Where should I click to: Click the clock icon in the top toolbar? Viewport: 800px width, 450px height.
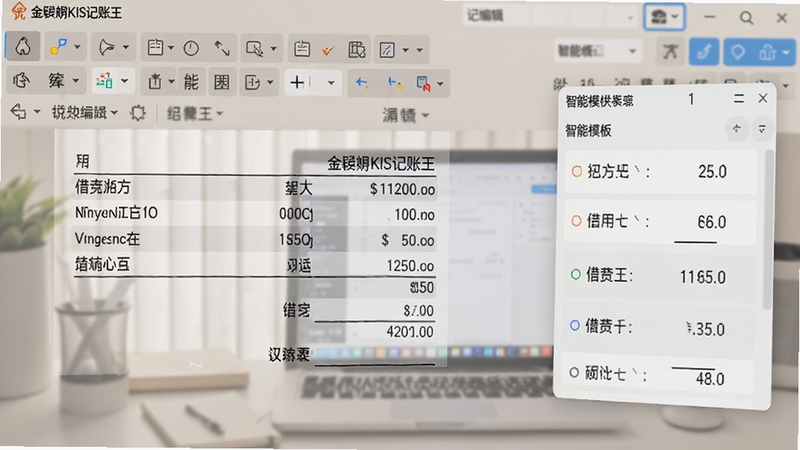click(x=191, y=48)
